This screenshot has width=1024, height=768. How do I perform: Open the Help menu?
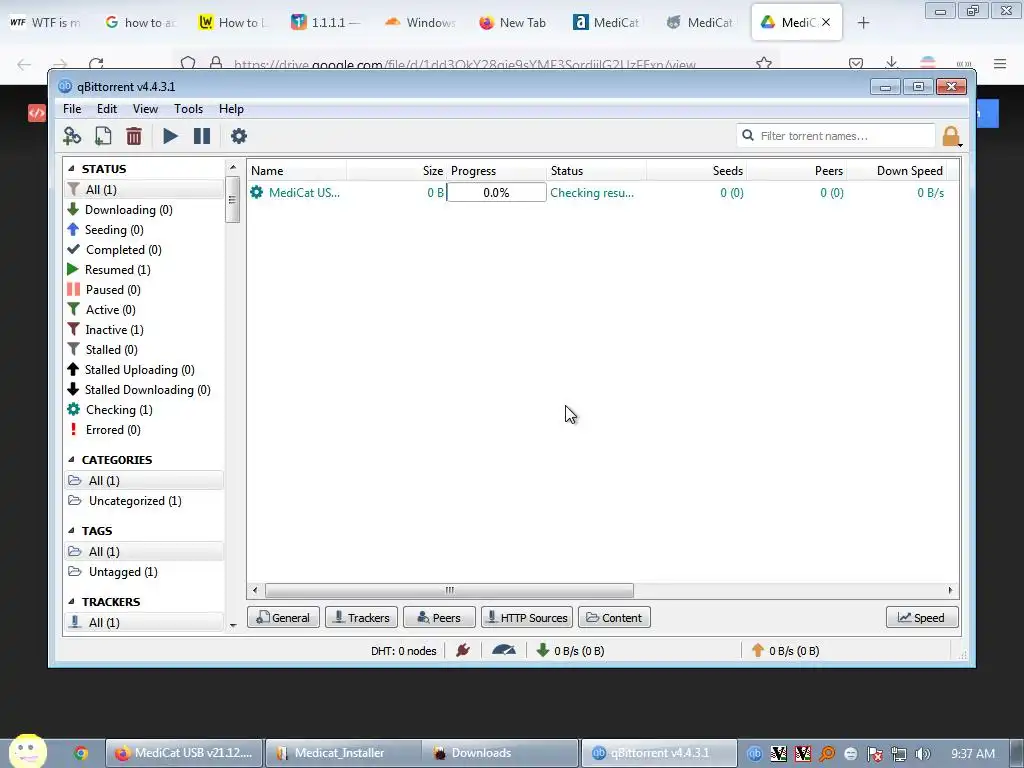point(231,109)
